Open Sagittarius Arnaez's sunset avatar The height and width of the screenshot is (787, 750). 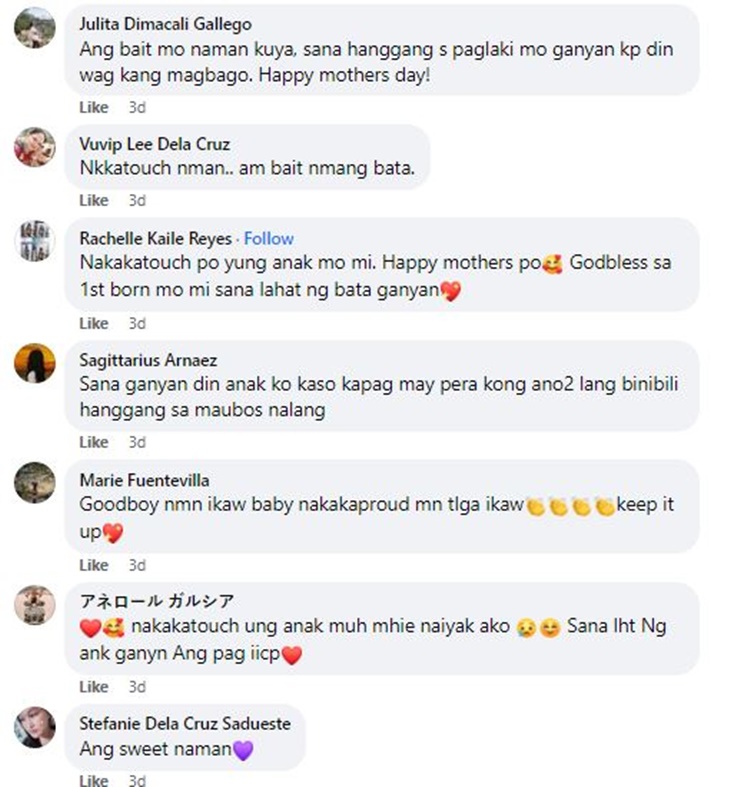click(x=35, y=363)
